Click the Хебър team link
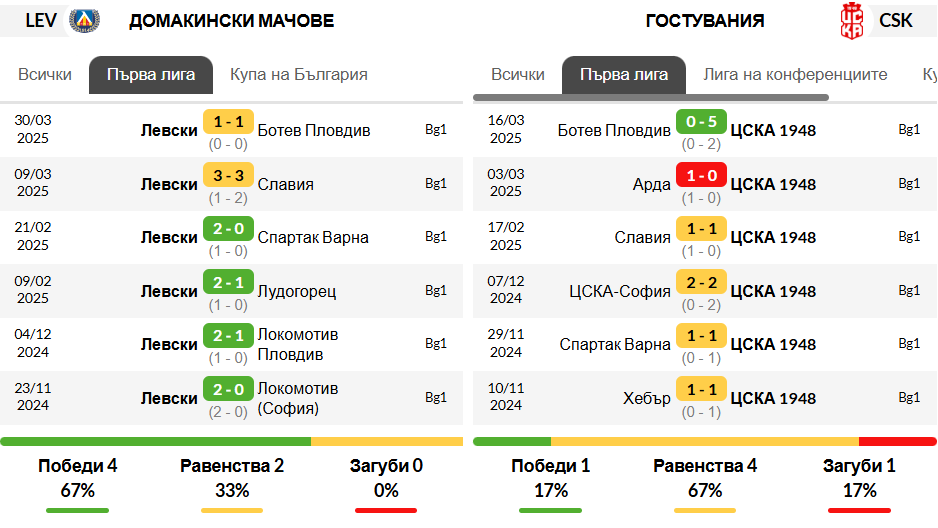Screen dimensions: 938x528 coord(647,398)
